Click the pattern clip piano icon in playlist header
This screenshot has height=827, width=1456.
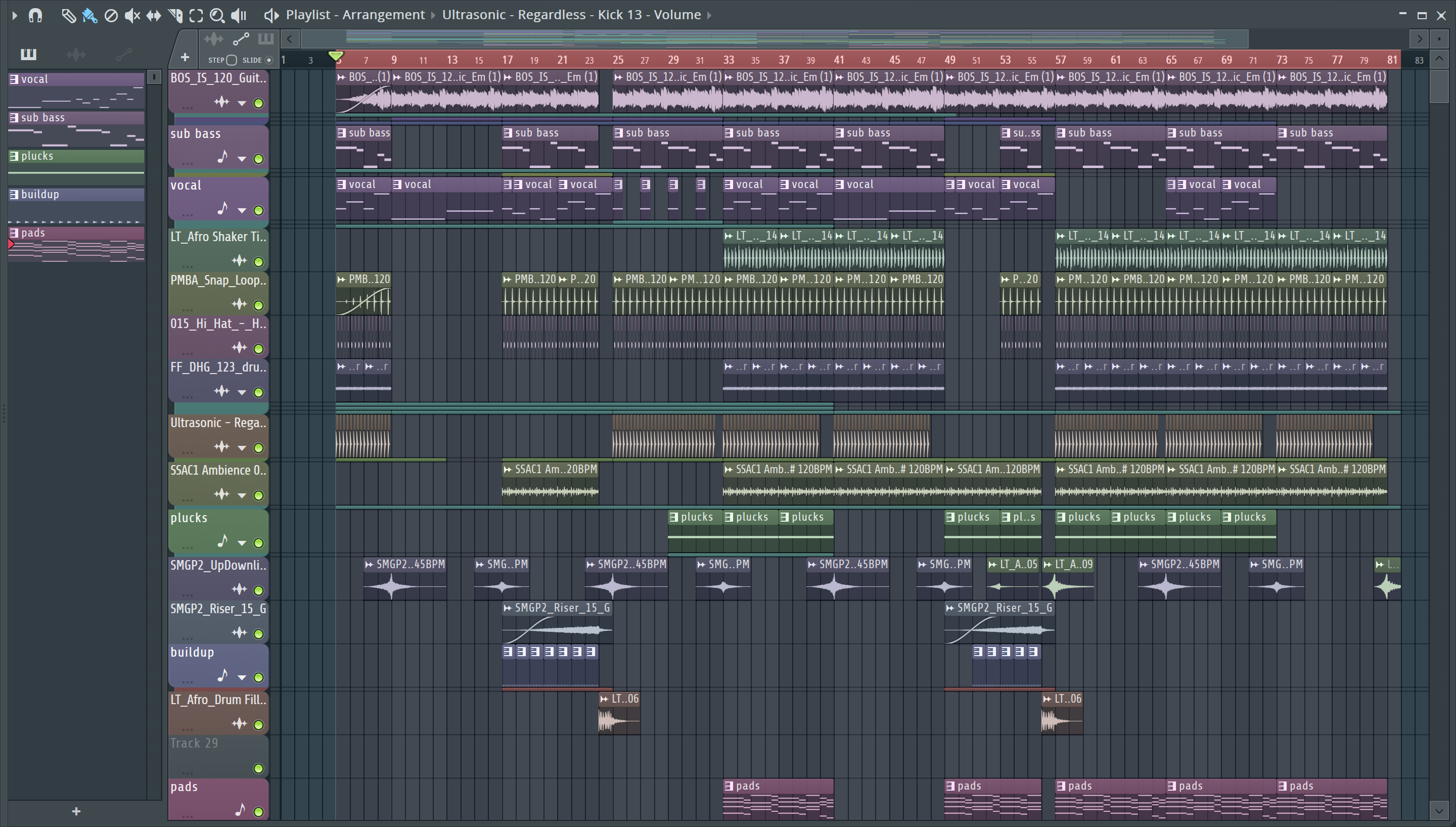[265, 39]
